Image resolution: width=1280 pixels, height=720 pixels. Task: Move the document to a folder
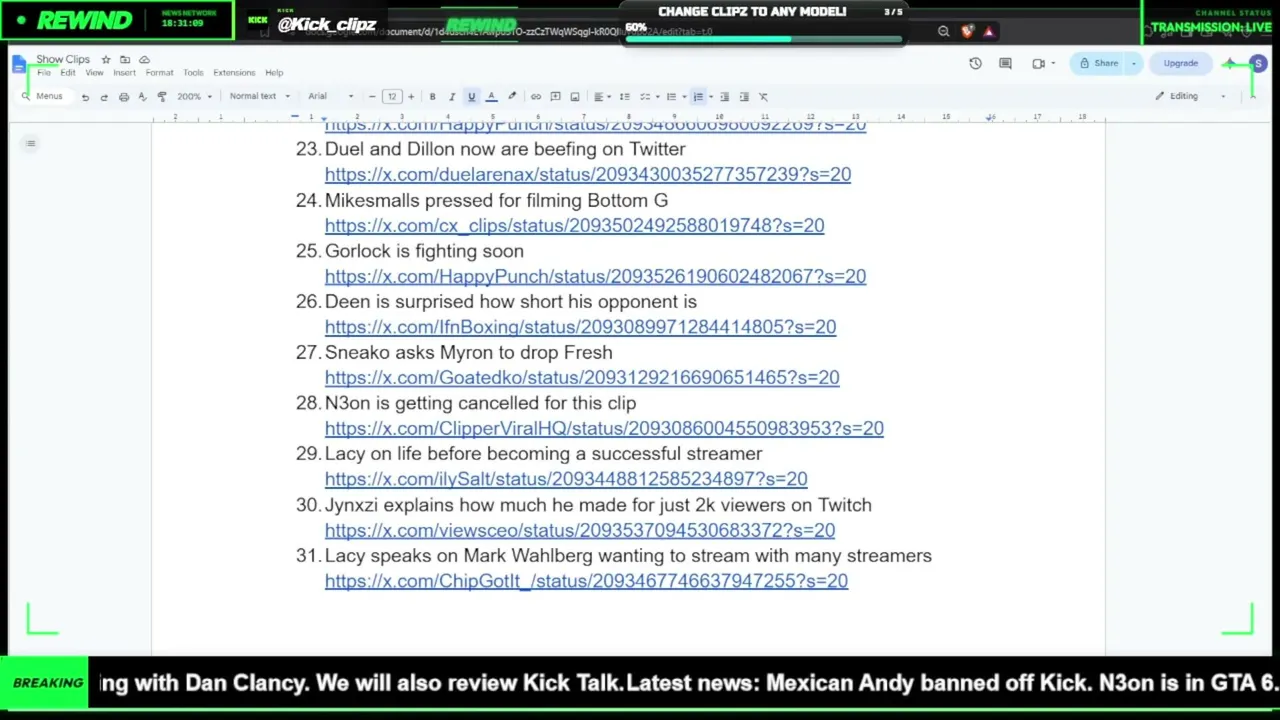[125, 60]
